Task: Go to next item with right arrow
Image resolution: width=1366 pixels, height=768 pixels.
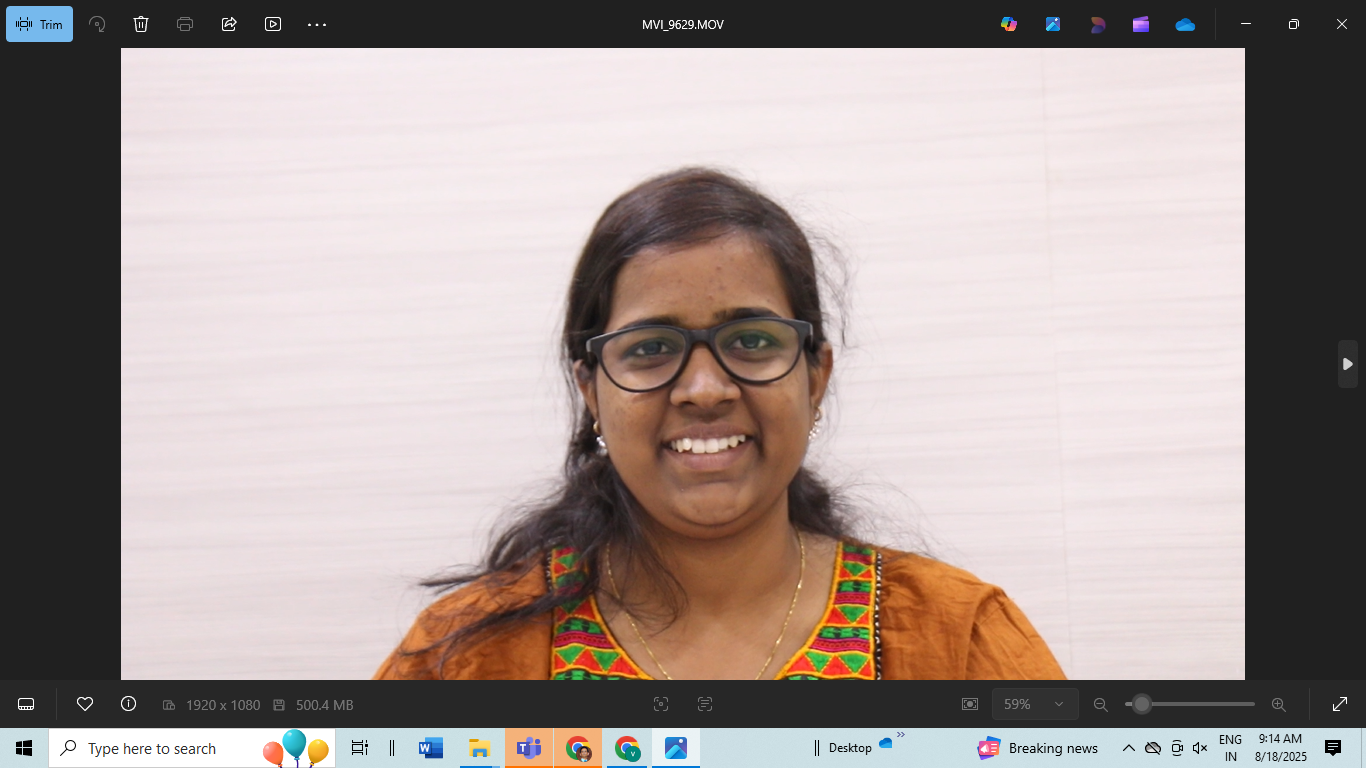Action: [1347, 364]
